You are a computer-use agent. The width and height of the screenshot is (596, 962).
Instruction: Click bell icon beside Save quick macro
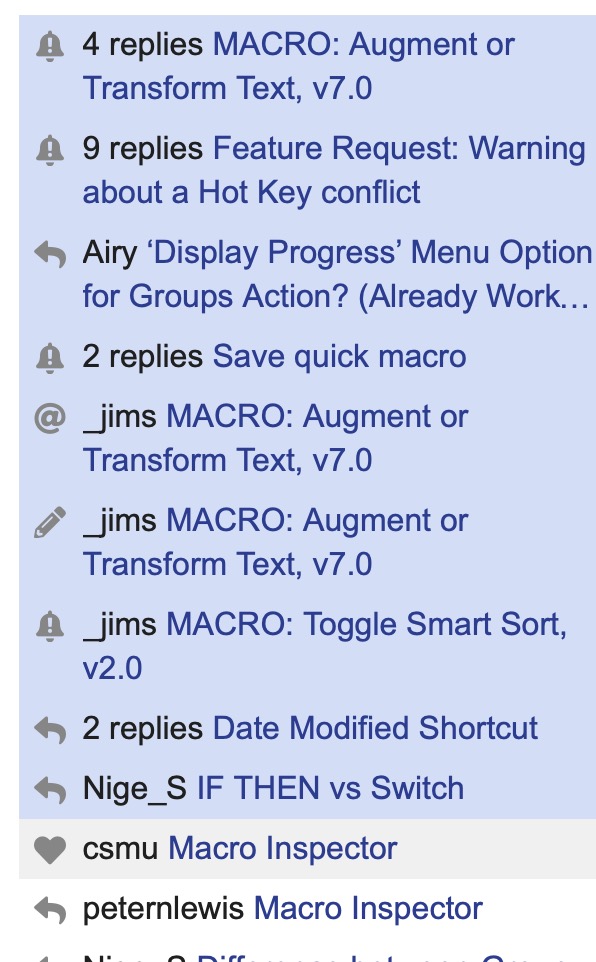click(x=50, y=358)
